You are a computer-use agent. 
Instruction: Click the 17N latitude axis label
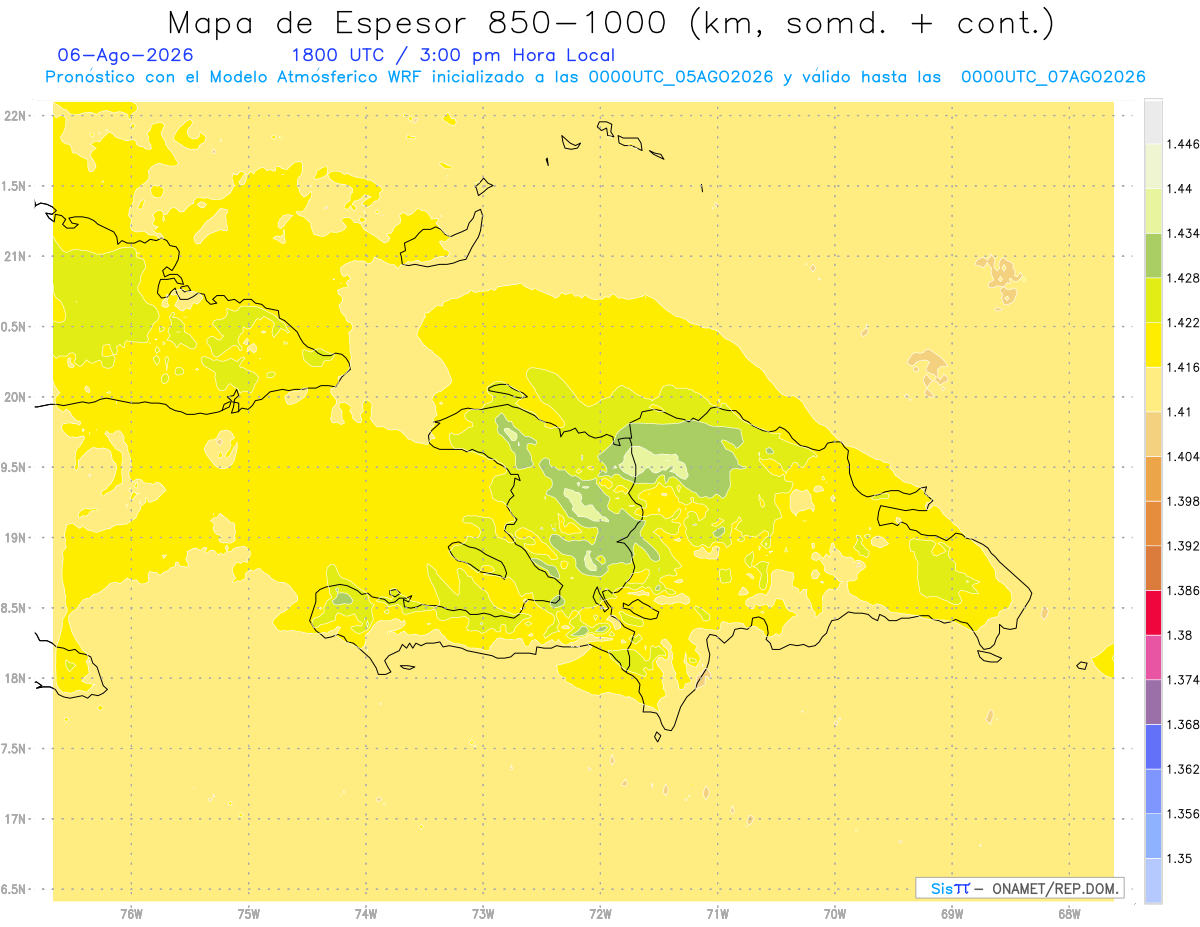(x=14, y=819)
